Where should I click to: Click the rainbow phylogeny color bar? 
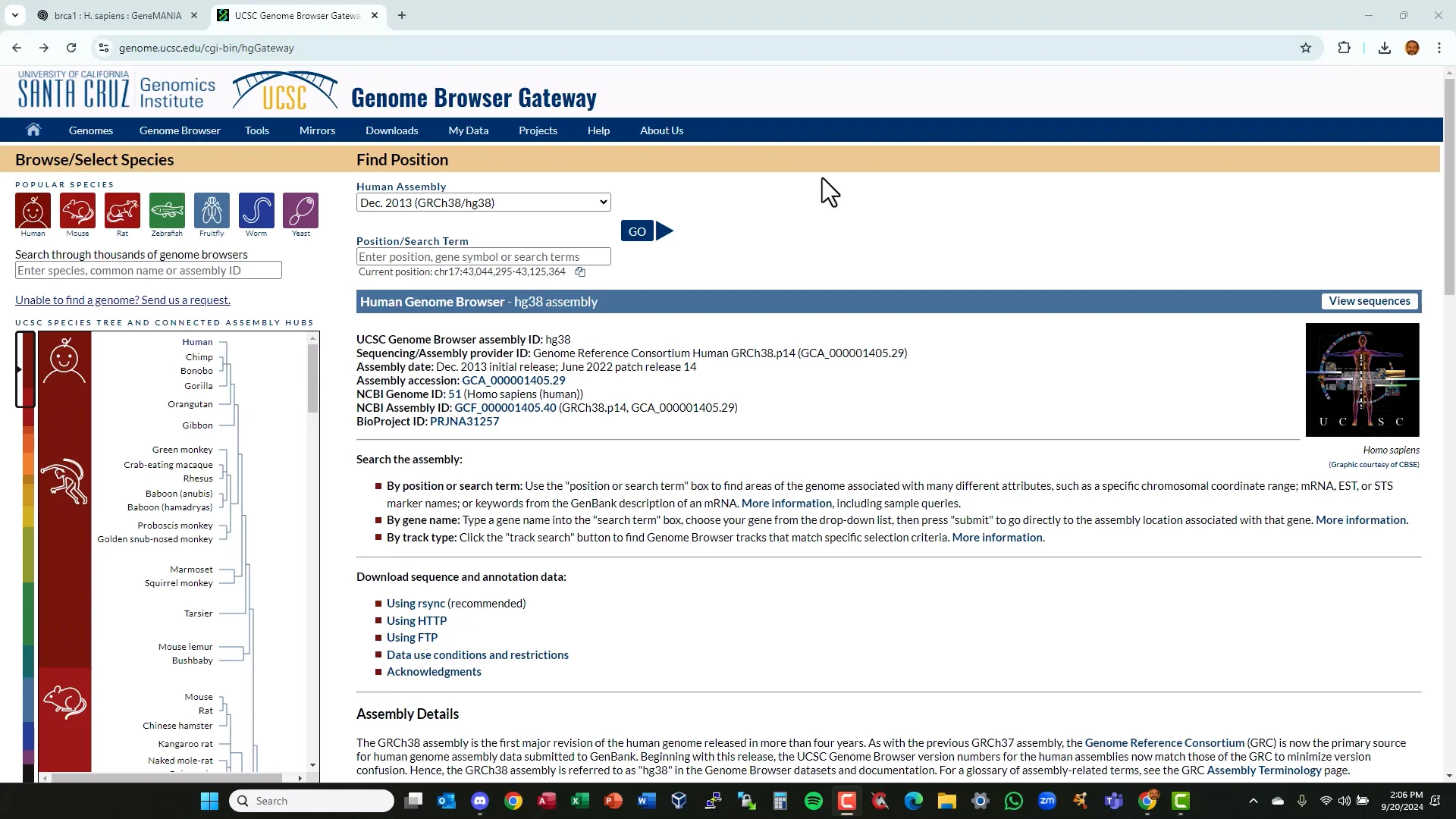28,569
